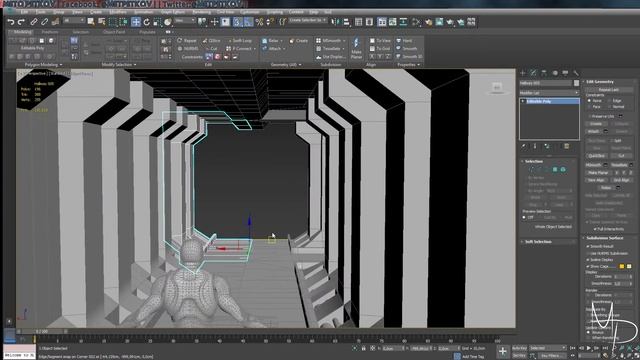Open the Edit menu
Viewport: 640px width, 360px height.
pyautogui.click(x=24, y=12)
